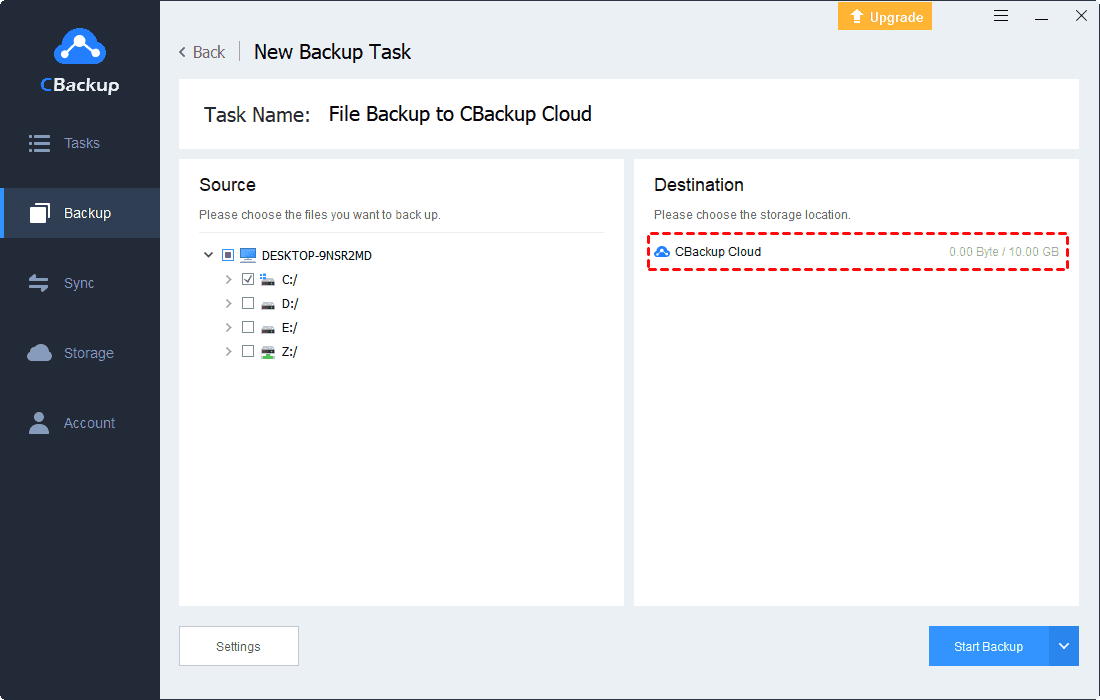
Task: Click the C:/ system drive icon
Action: pos(267,279)
